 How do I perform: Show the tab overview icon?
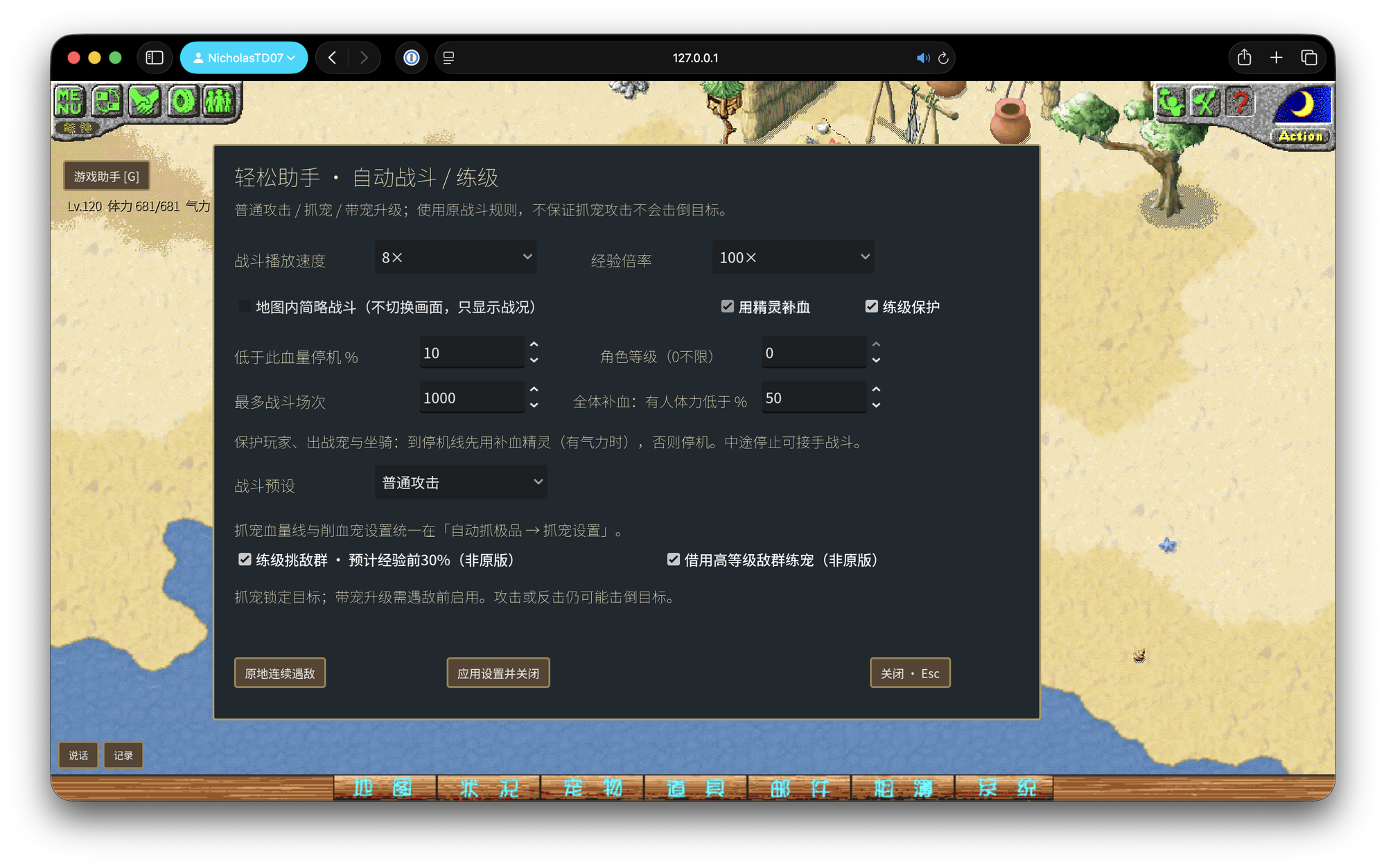click(1309, 57)
